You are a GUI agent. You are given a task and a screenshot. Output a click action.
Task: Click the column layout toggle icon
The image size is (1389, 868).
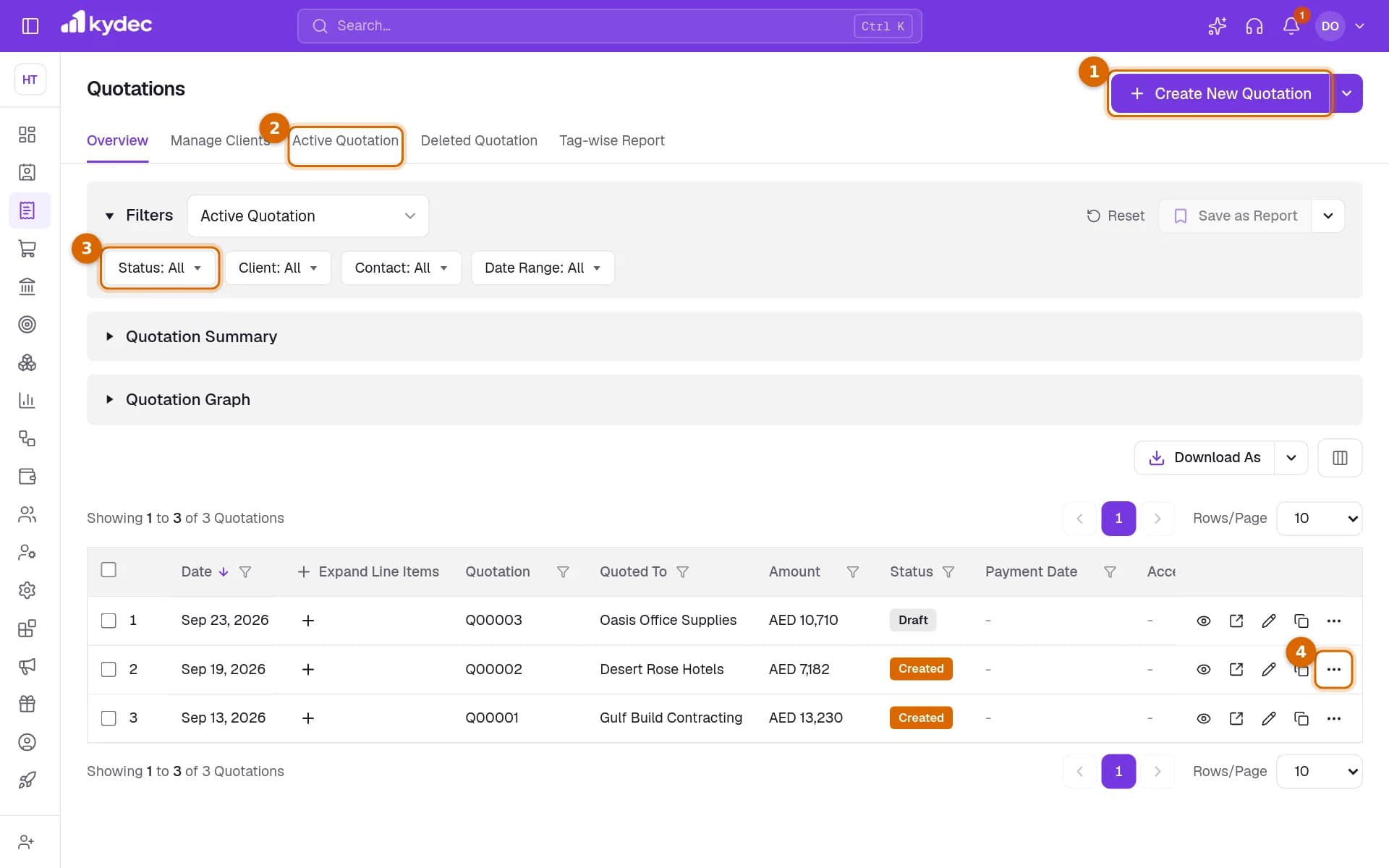[1340, 458]
